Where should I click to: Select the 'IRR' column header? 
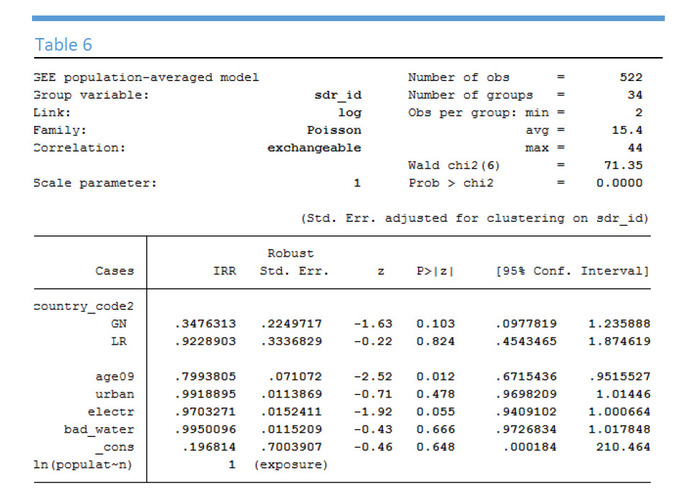pyautogui.click(x=225, y=271)
